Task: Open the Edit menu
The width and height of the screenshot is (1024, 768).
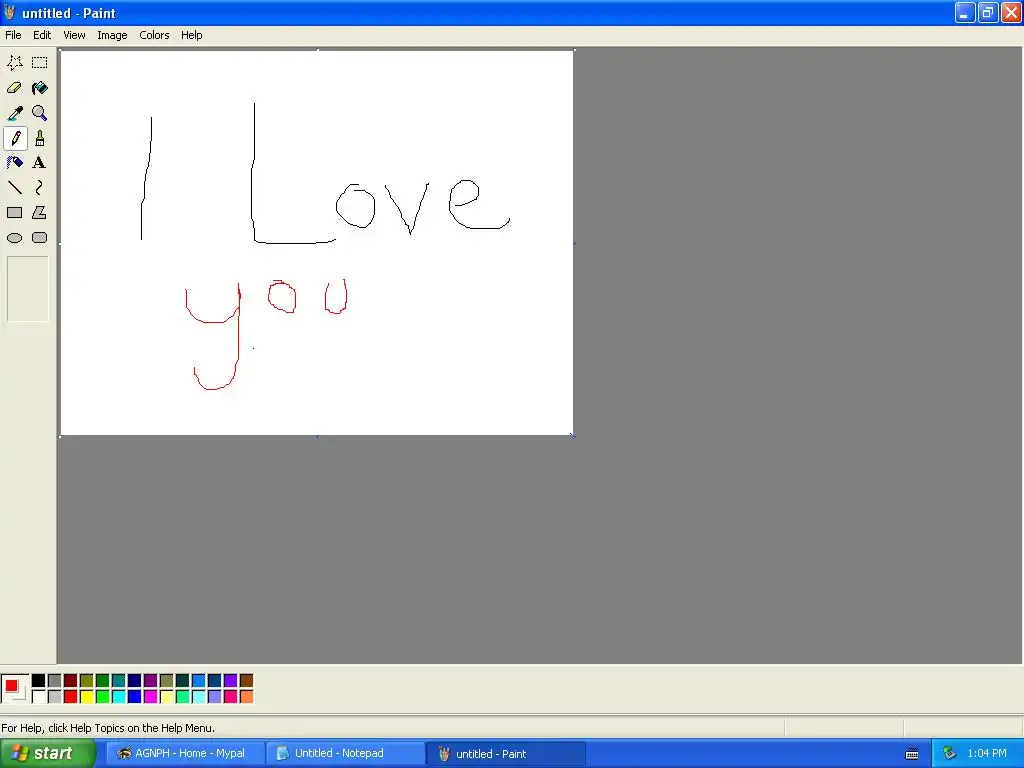Action: click(42, 35)
